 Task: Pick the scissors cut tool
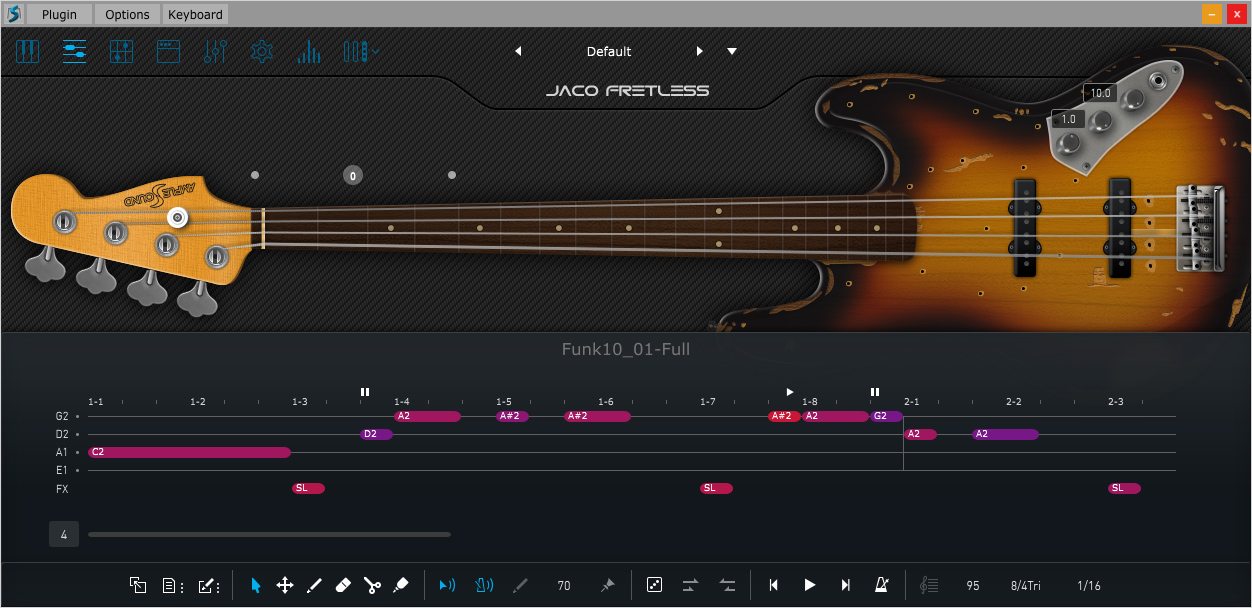point(372,585)
